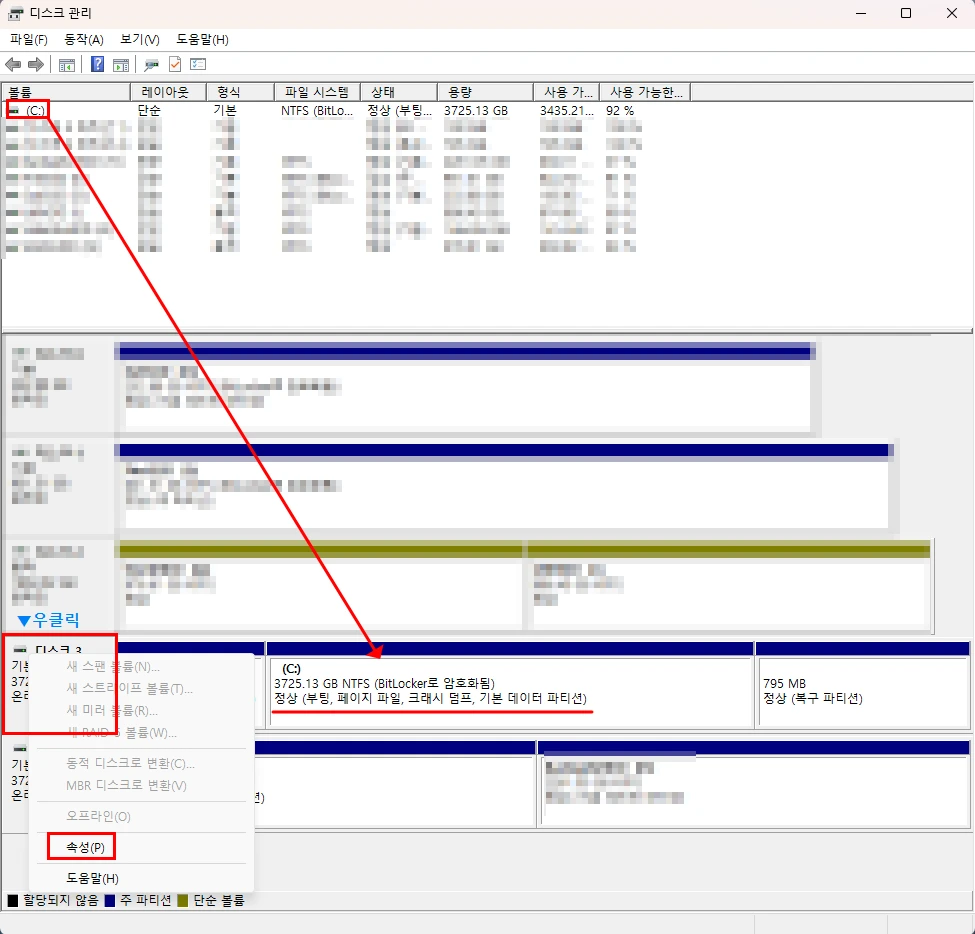Click the black 할당되지 않음 legend swatch
The height and width of the screenshot is (934, 975).
[13, 900]
